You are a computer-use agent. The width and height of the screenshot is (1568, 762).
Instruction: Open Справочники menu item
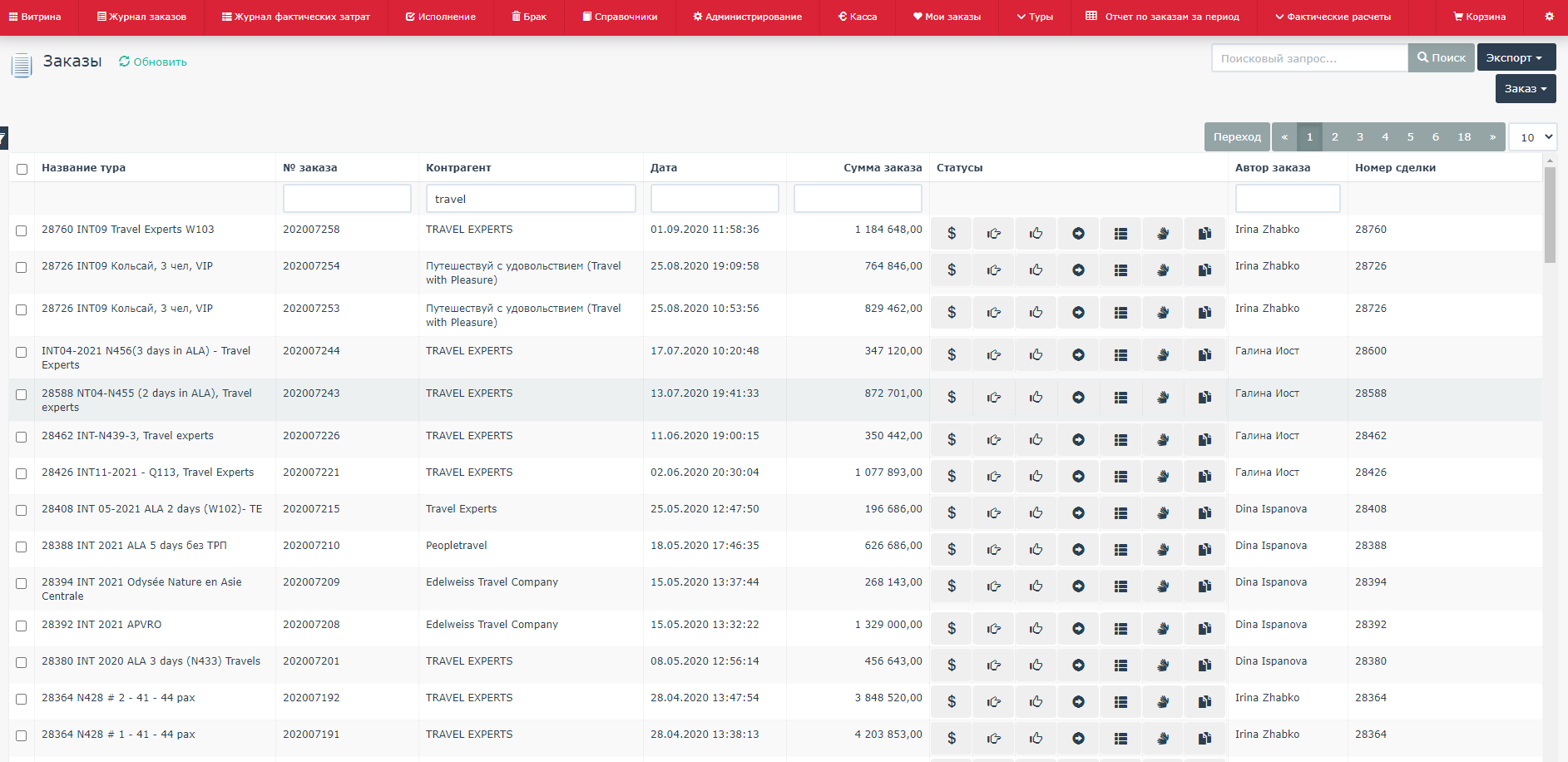point(620,17)
